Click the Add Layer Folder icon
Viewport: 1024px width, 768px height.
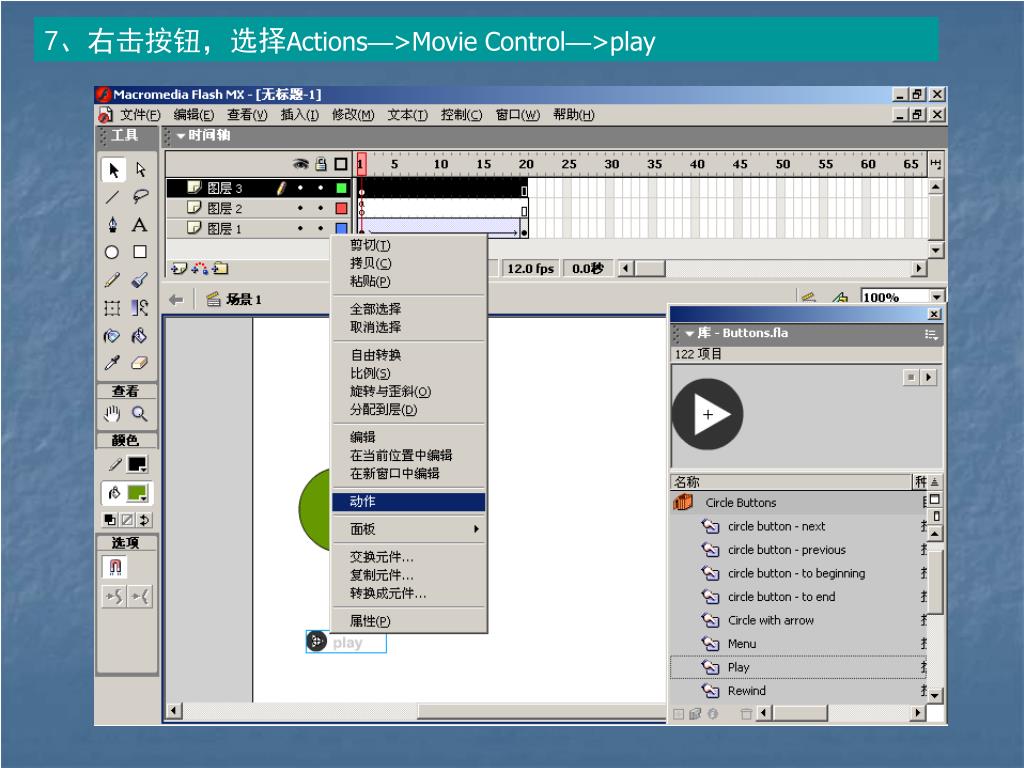pyautogui.click(x=221, y=268)
